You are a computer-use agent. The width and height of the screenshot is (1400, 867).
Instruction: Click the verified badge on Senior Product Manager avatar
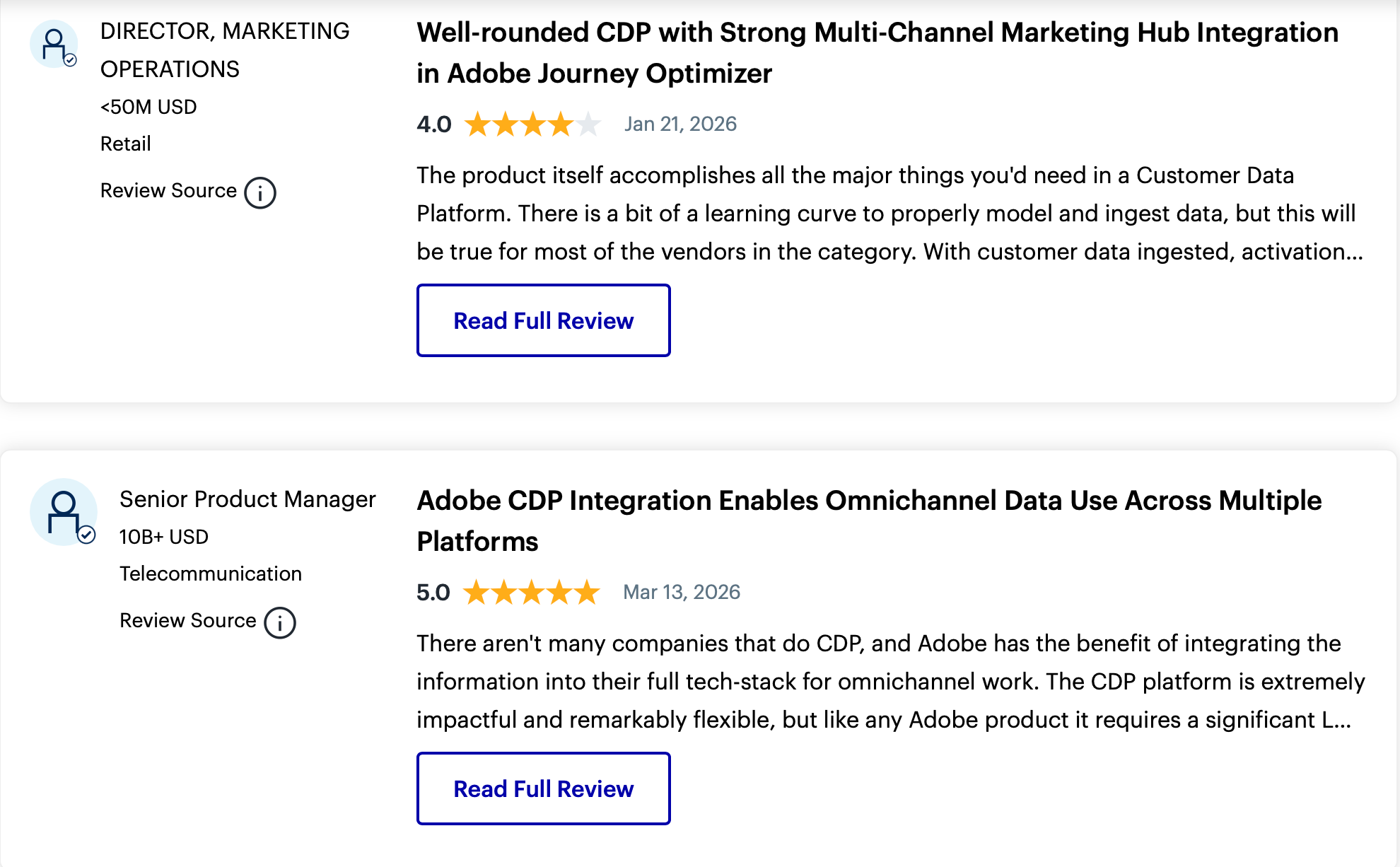[86, 535]
